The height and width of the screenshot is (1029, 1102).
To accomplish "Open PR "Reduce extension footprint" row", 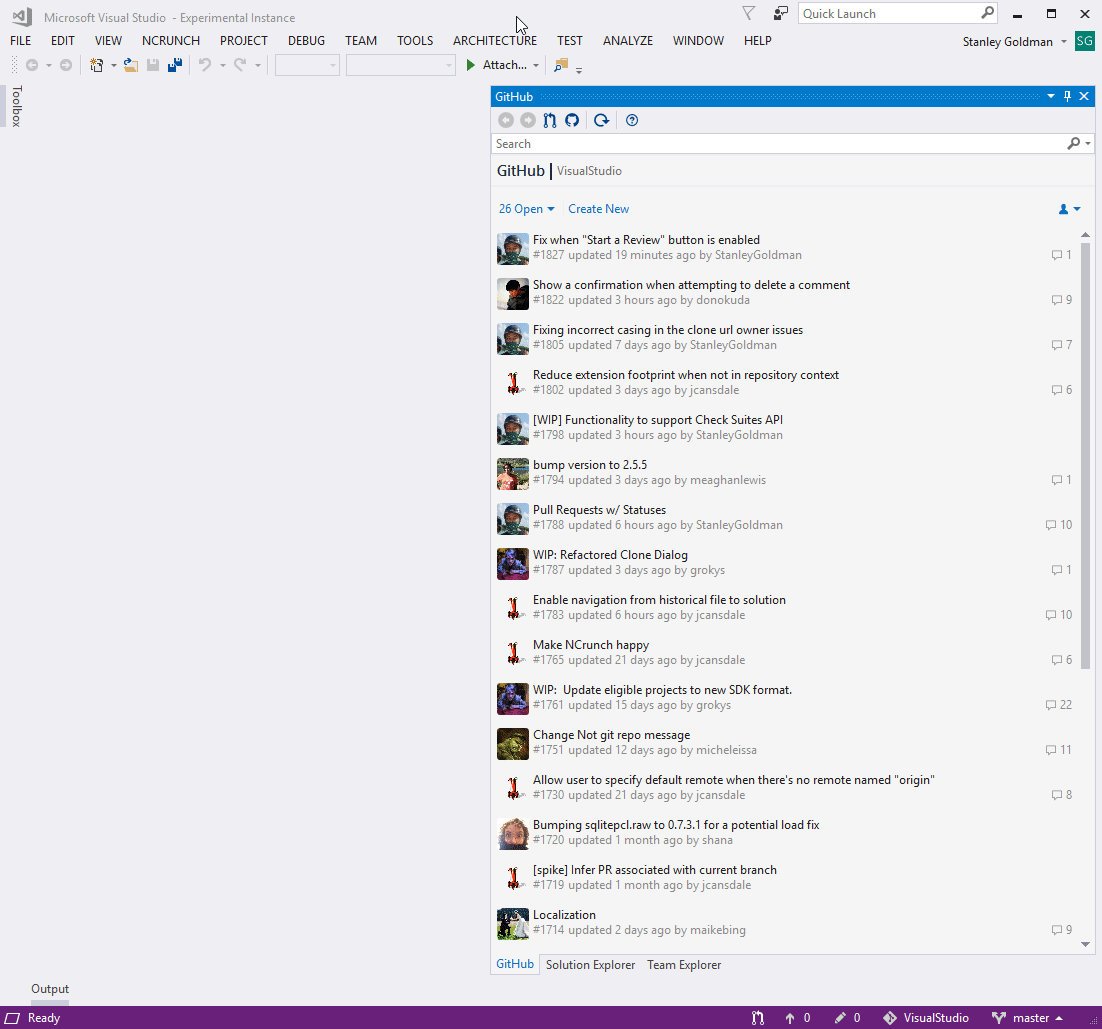I will coord(784,382).
